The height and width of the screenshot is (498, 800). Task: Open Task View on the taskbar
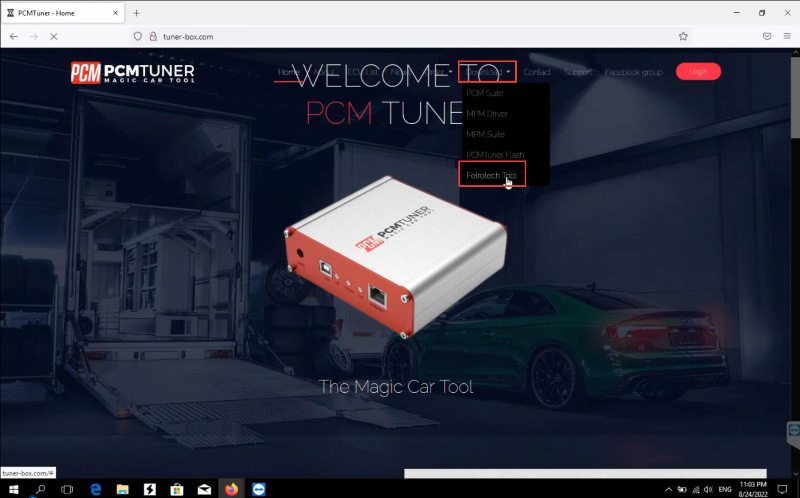67,489
